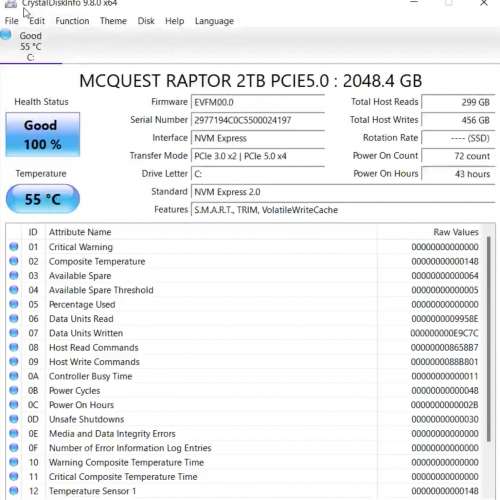Click status icon for Media and Data Integrity Errors
500x500 pixels.
(x=14, y=433)
